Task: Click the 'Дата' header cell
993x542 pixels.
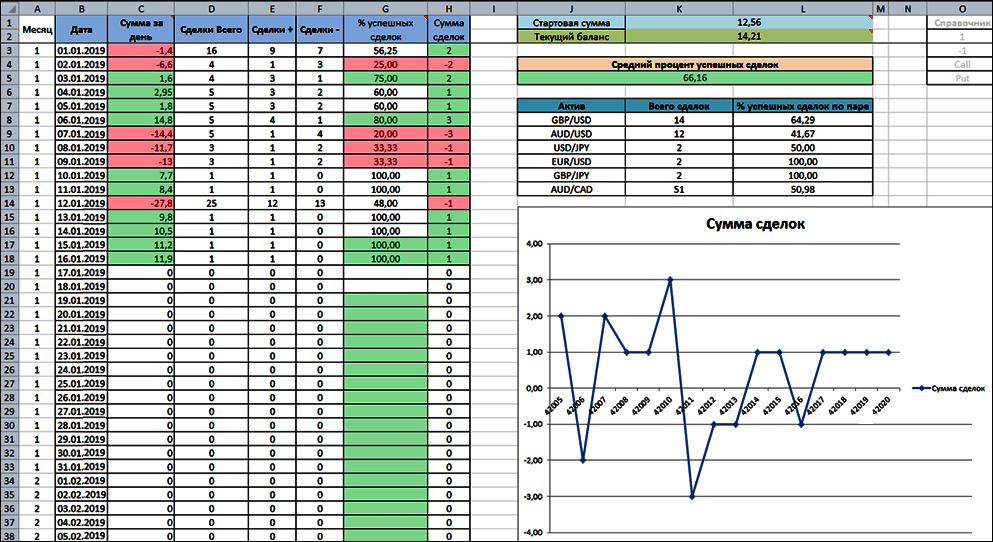Action: click(81, 29)
